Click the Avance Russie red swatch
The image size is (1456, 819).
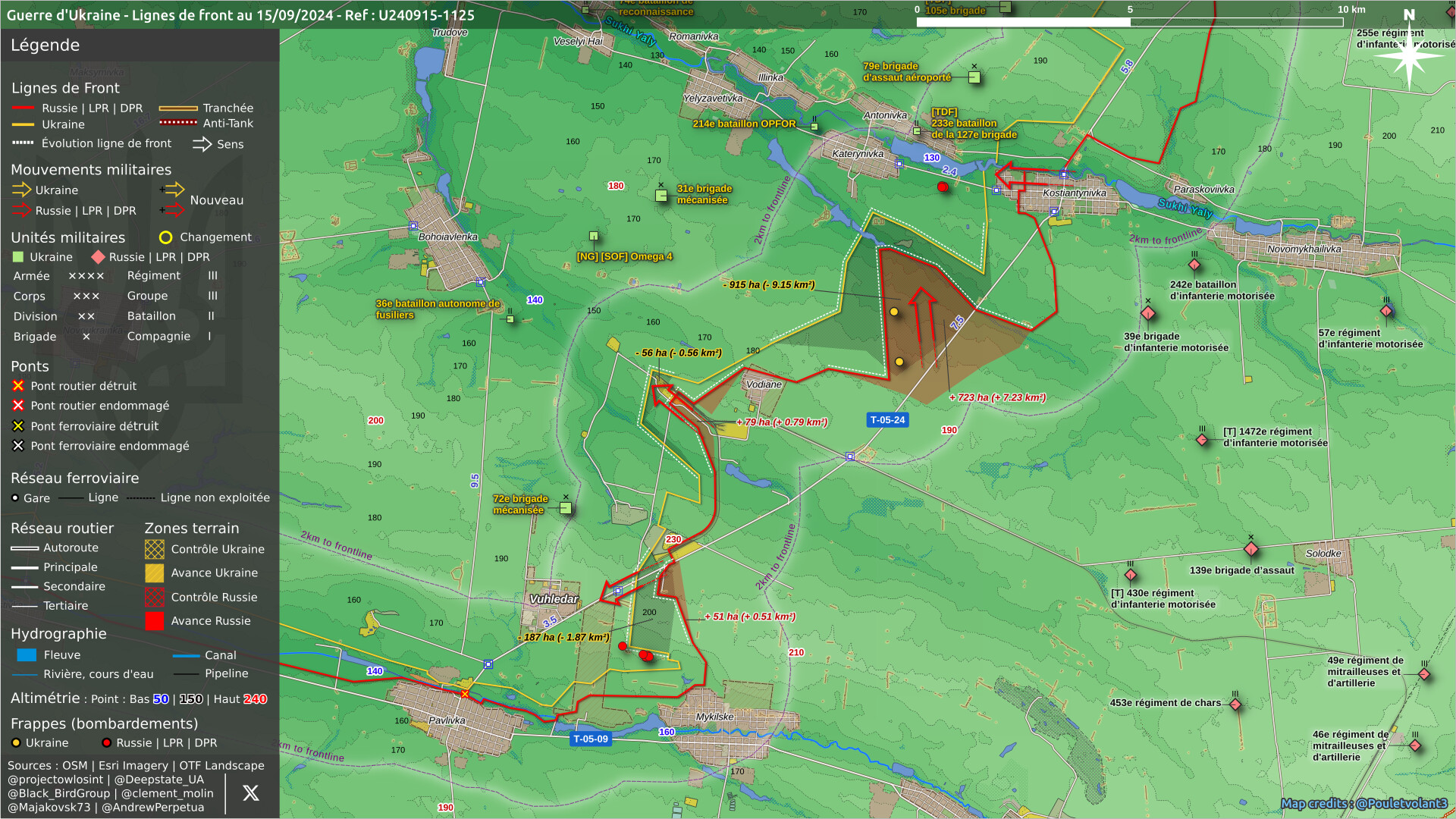click(154, 621)
